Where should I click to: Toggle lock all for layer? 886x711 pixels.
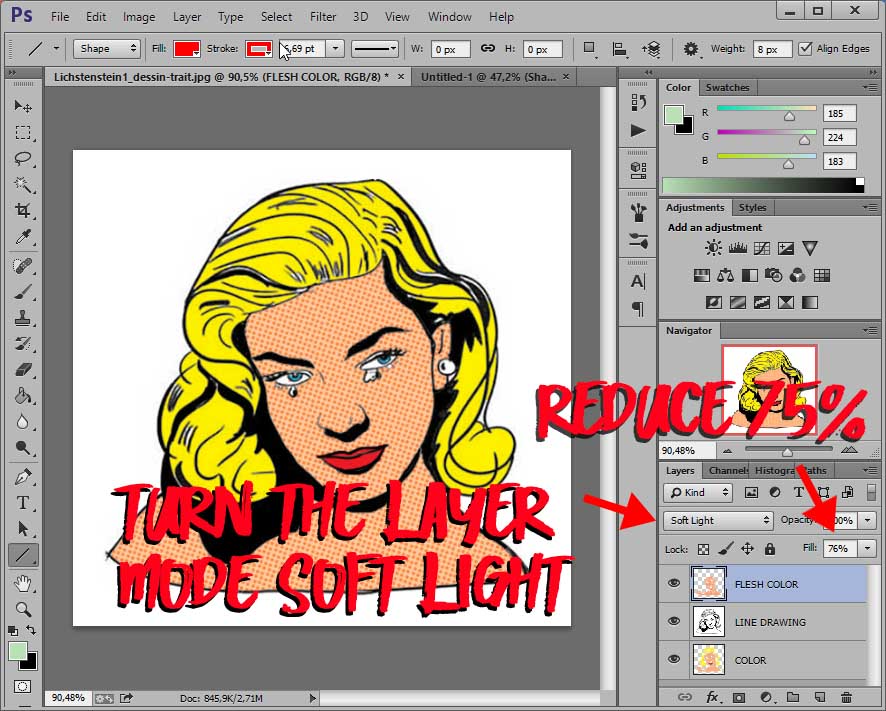(x=769, y=549)
